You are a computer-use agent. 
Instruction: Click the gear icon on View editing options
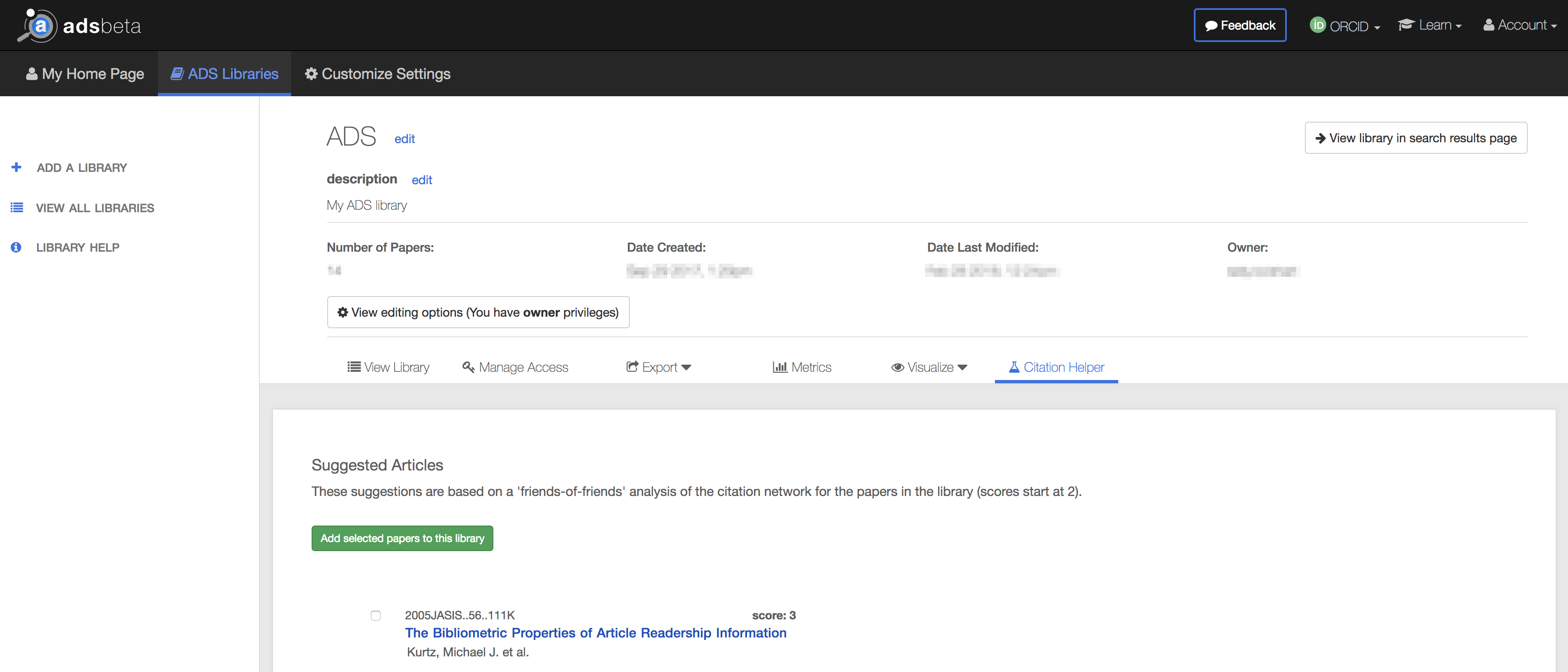(x=343, y=312)
